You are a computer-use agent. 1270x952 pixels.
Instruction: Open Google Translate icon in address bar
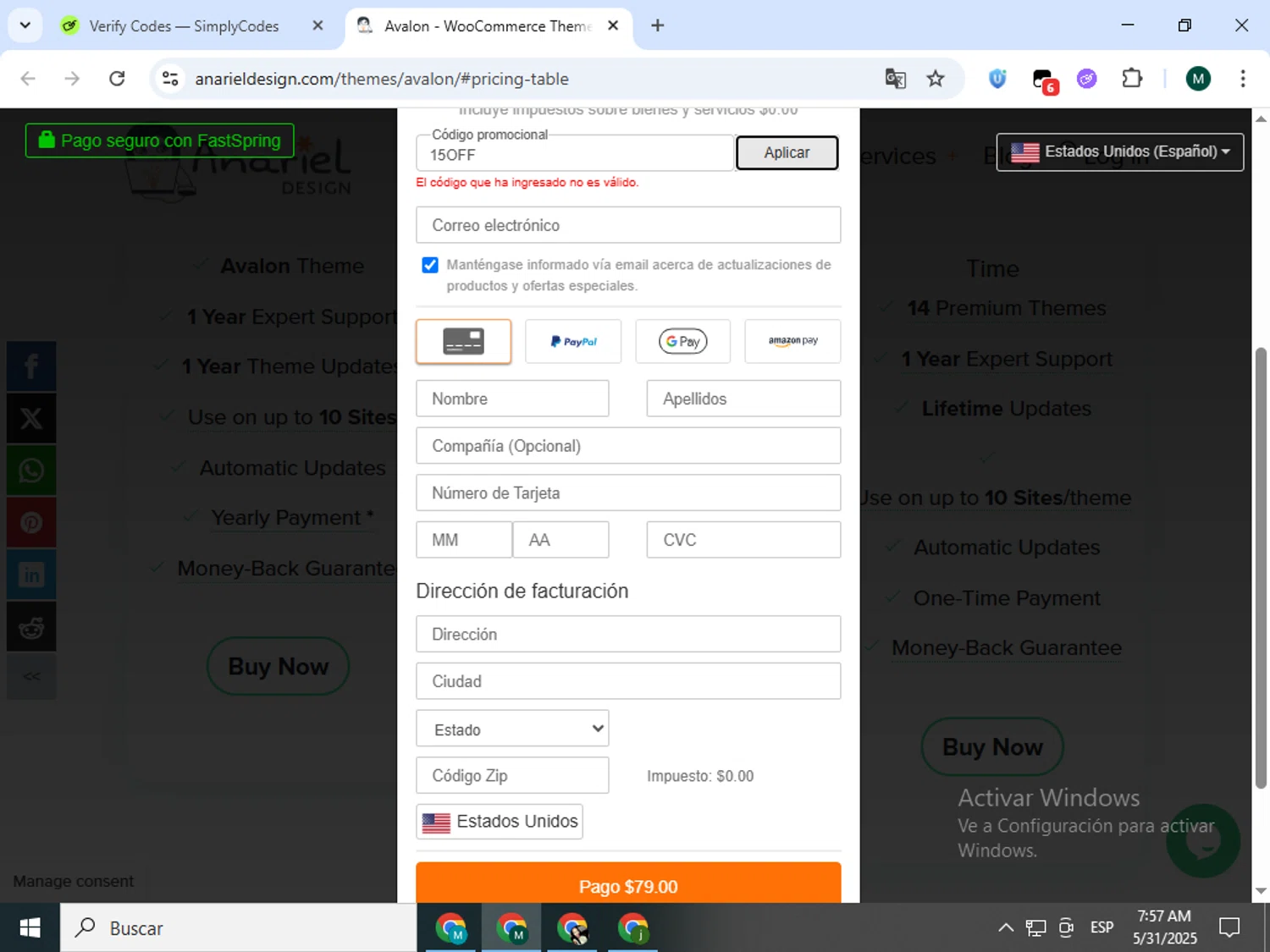(895, 79)
